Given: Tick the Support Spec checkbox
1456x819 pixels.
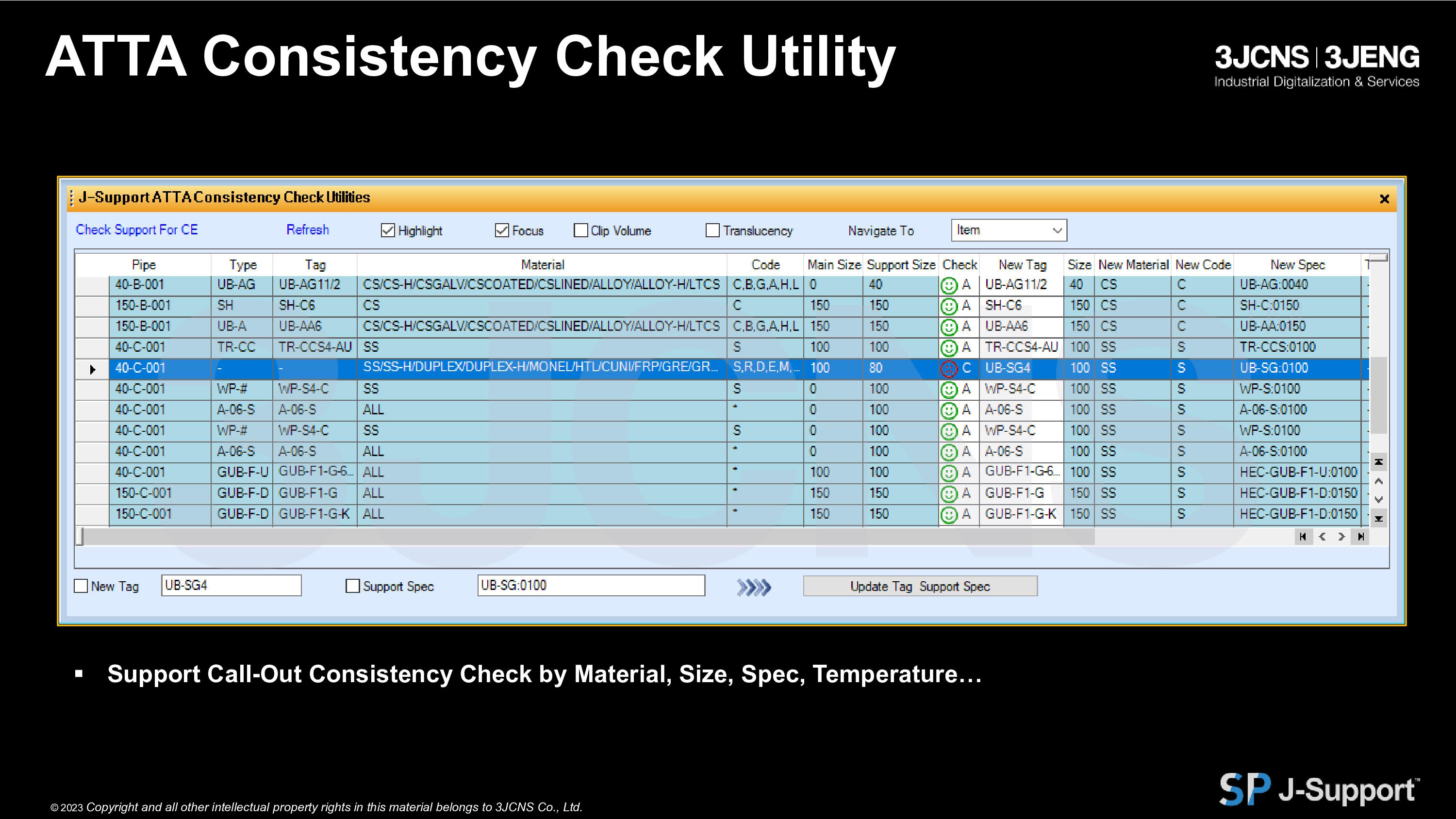Looking at the screenshot, I should coord(353,586).
